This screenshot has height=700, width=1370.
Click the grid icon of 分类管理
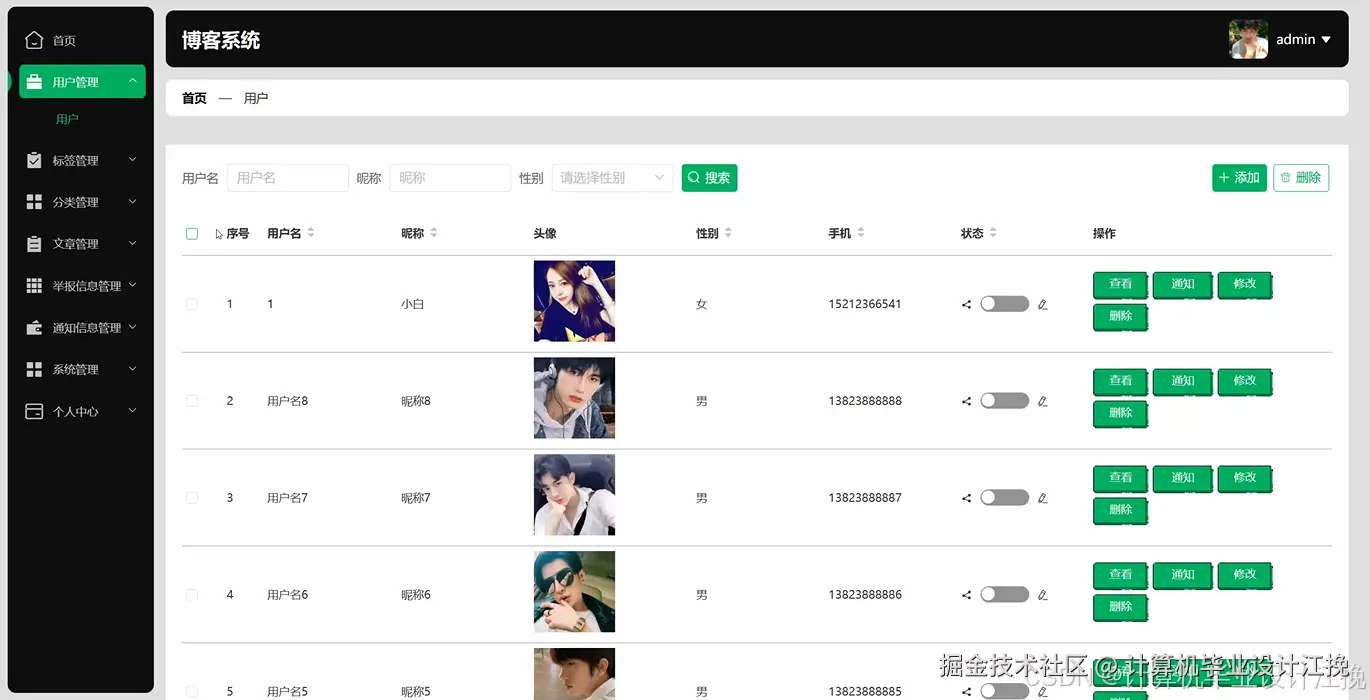(x=34, y=202)
